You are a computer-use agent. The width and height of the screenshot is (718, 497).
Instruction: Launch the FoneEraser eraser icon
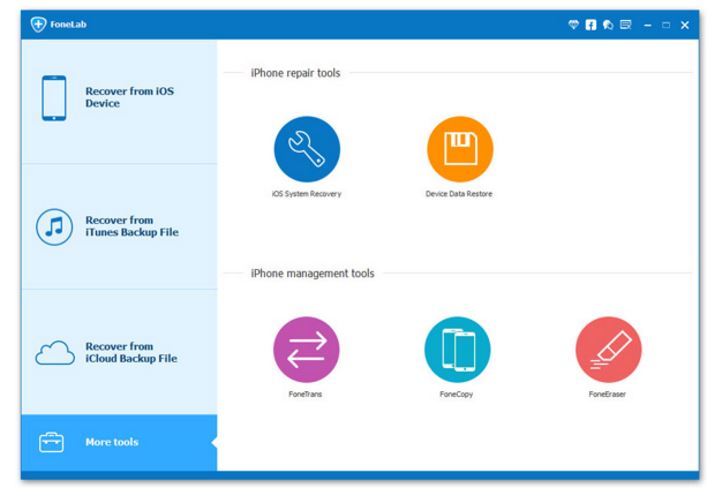coord(608,350)
